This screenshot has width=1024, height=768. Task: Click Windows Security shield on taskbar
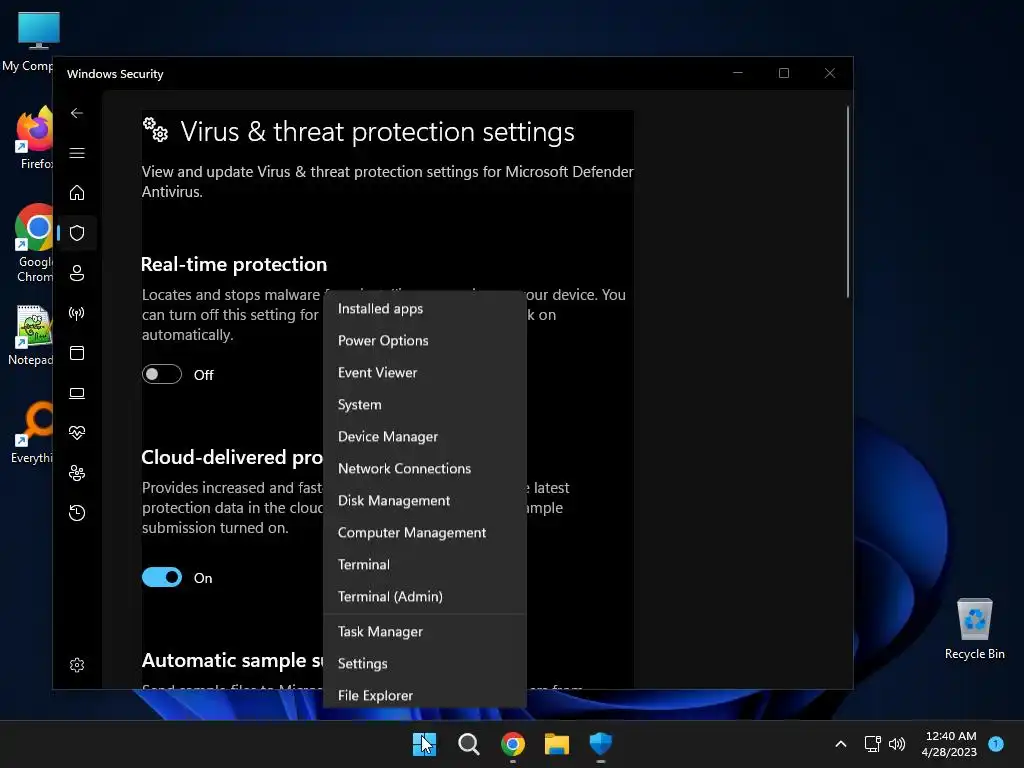(x=601, y=744)
